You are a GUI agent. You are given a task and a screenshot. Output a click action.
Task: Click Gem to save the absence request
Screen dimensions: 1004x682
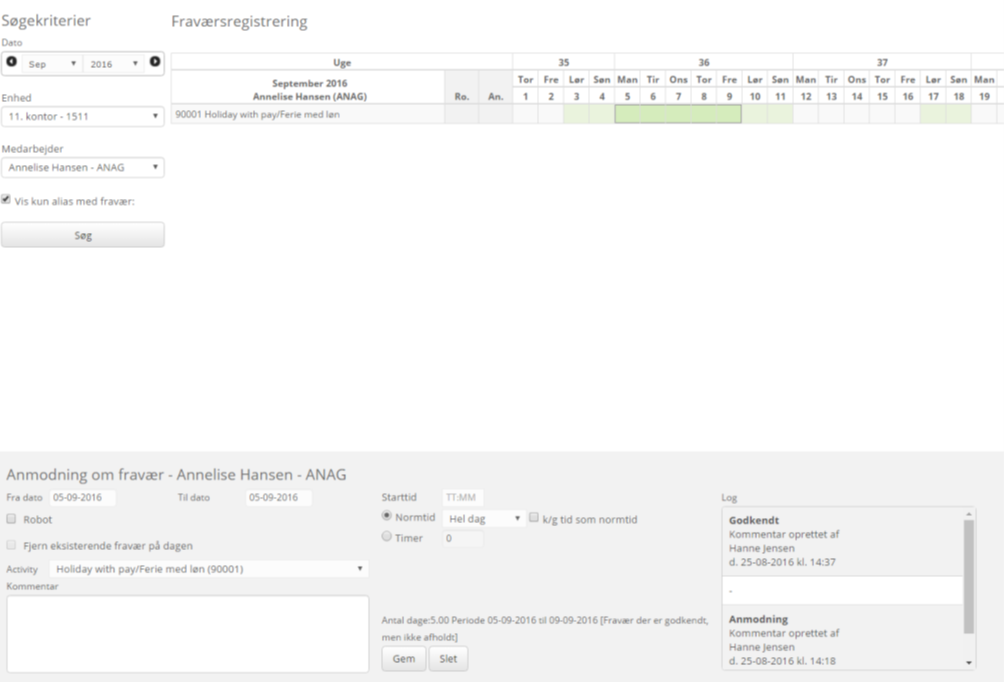click(403, 658)
